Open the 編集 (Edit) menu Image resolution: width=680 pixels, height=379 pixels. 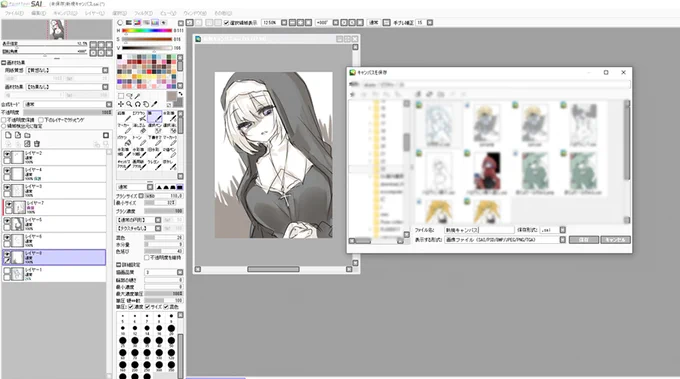(x=38, y=13)
